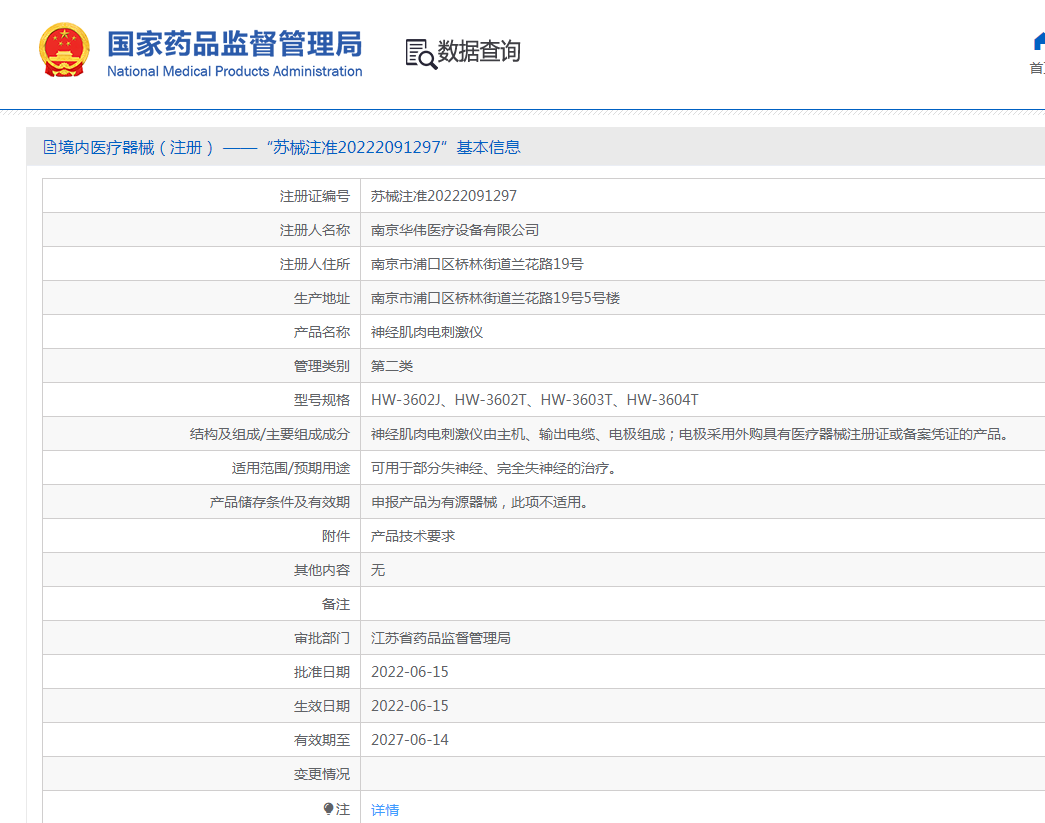Click the 结构及组成/主要组成成分 label
The height and width of the screenshot is (823, 1045).
270,434
